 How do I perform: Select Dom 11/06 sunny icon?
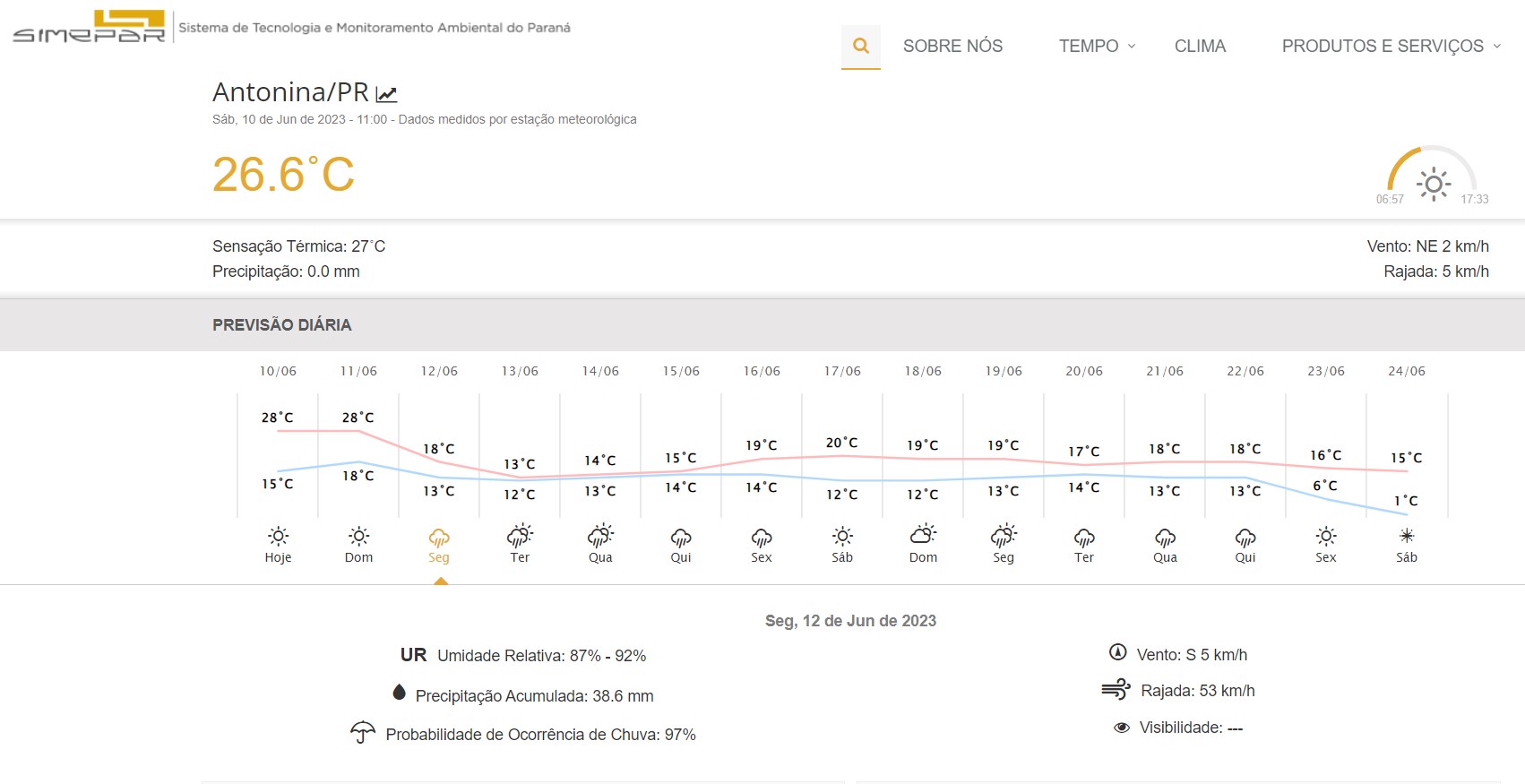click(x=358, y=536)
